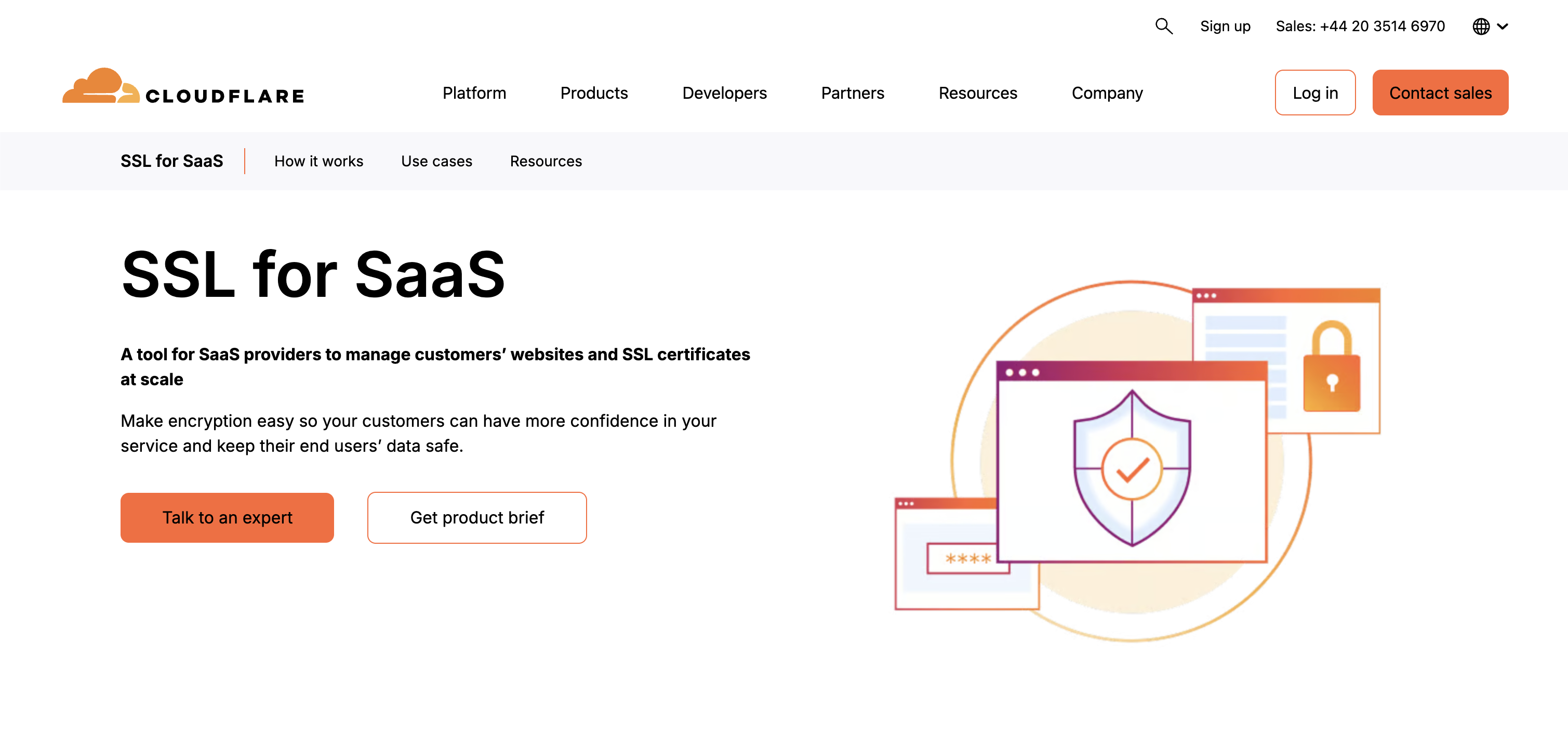
Task: Click the globe language icon
Action: (1481, 26)
